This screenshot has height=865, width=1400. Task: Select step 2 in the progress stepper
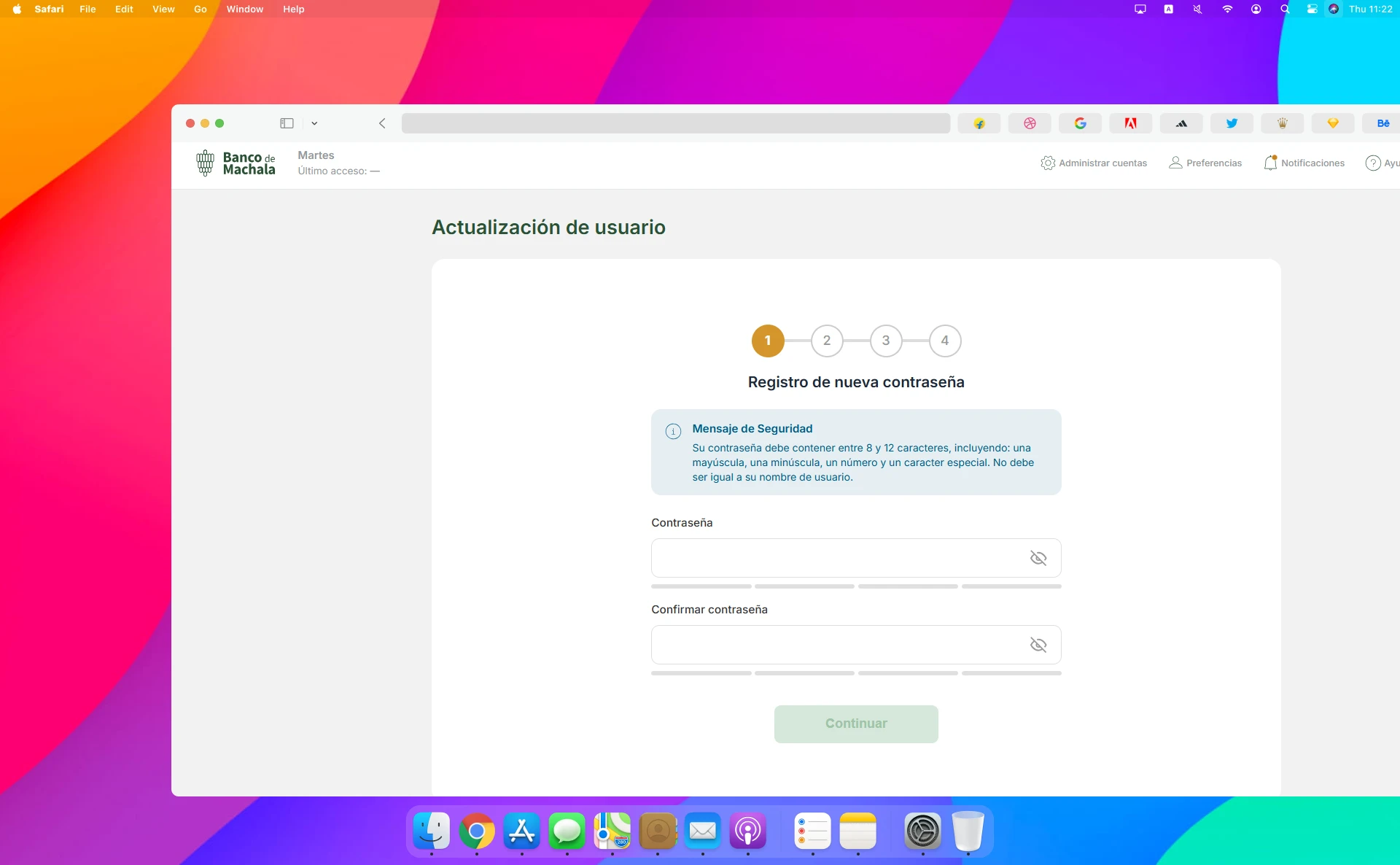click(827, 341)
